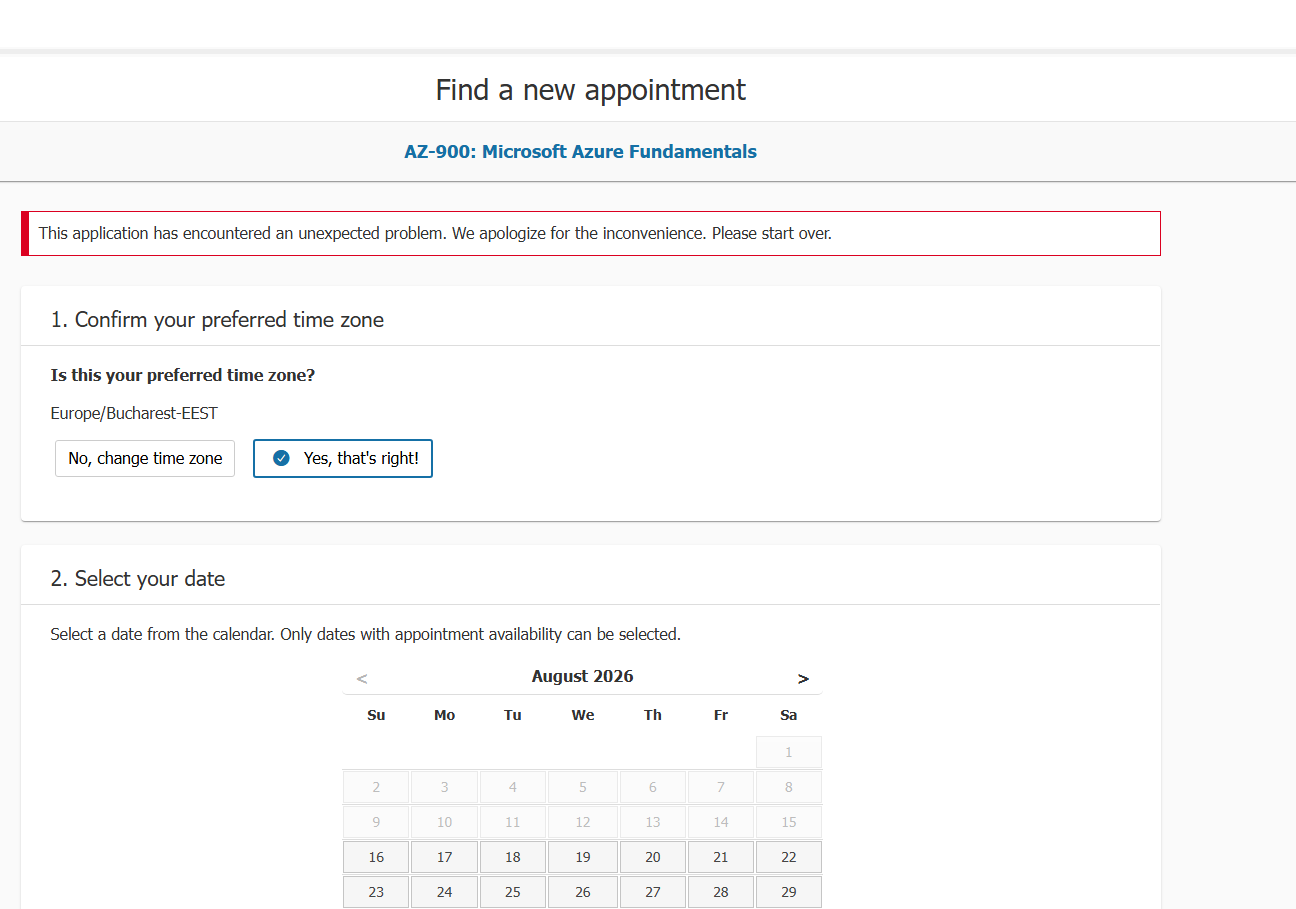This screenshot has height=909, width=1296.
Task: Select August 28 on the calendar
Action: pos(721,892)
